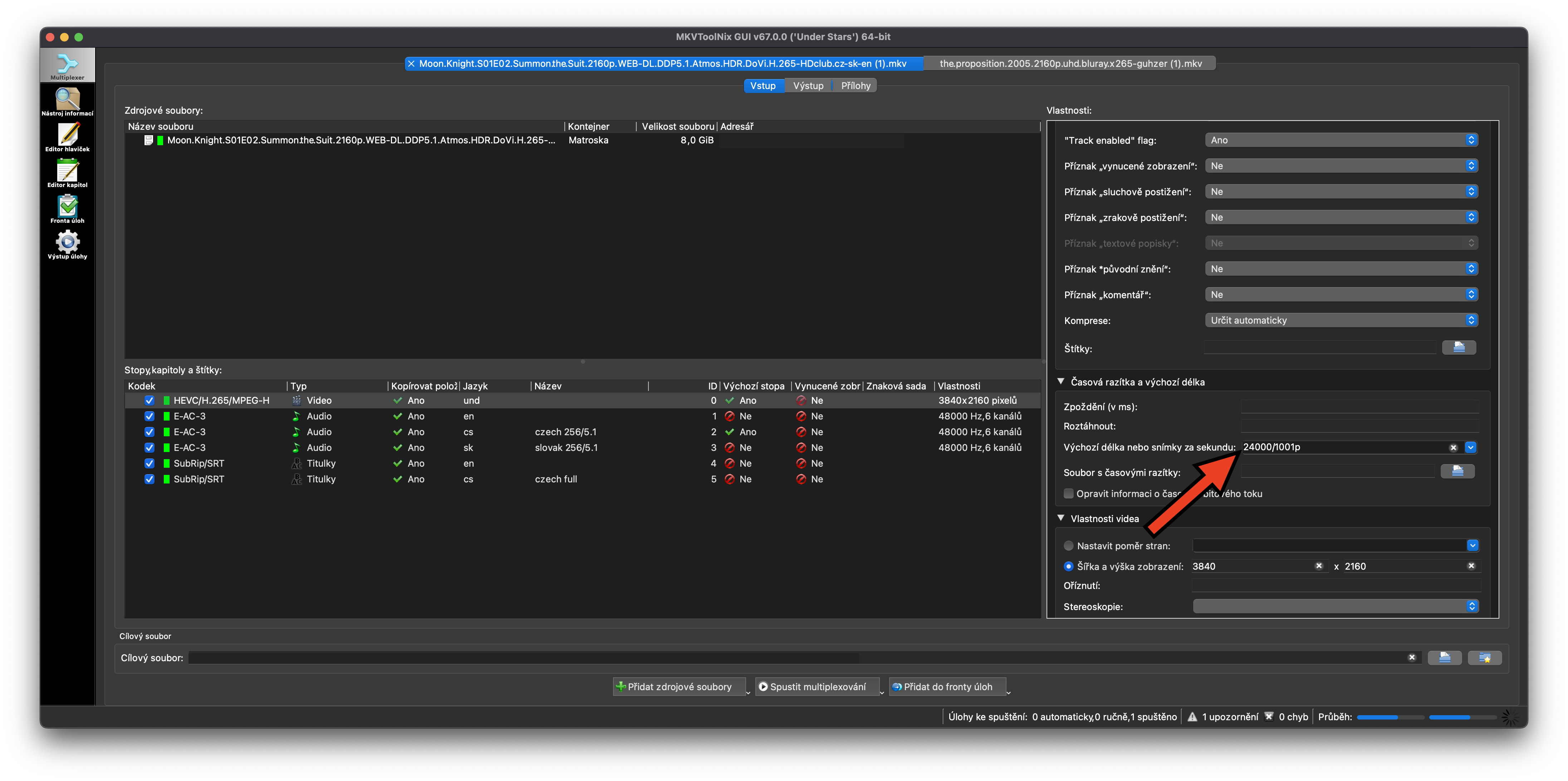Open the Editor hlaviček tool
The height and width of the screenshot is (781, 1568).
67,138
